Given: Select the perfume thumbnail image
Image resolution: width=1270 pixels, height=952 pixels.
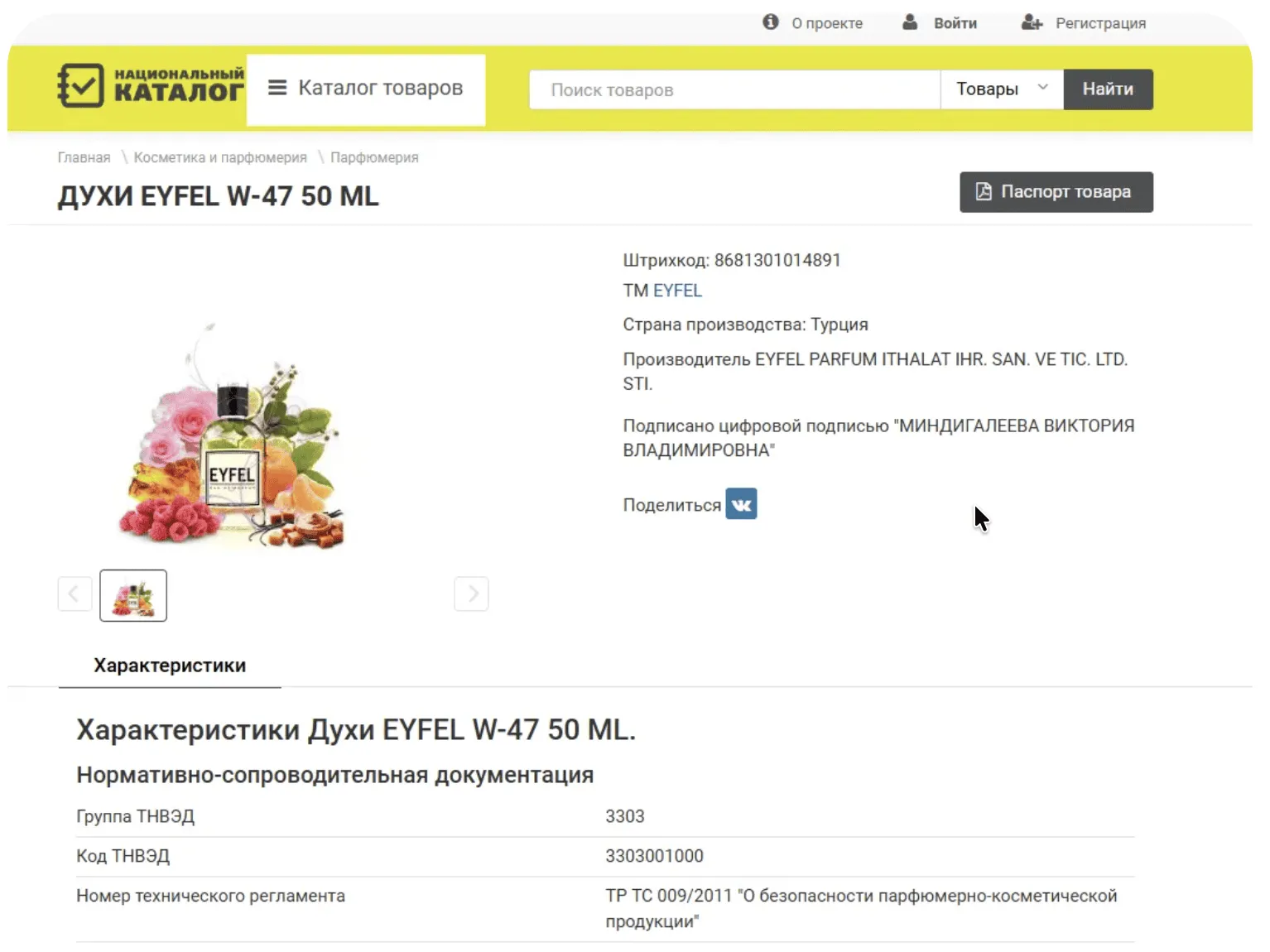Looking at the screenshot, I should (133, 595).
